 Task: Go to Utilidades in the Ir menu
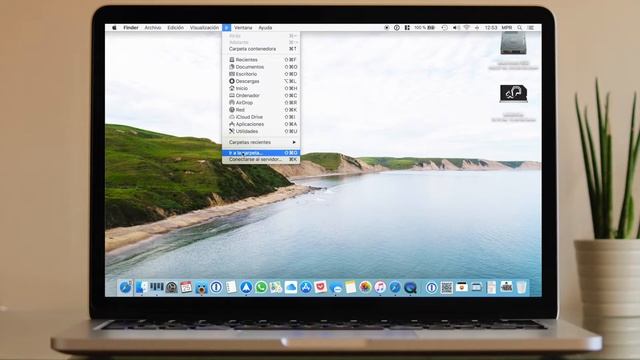pos(261,131)
